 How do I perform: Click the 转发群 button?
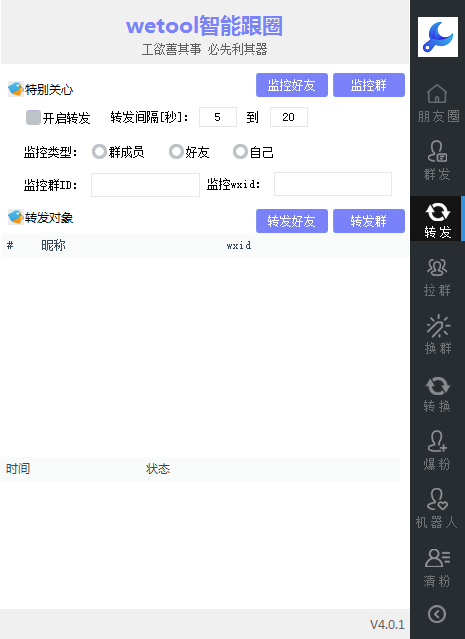pos(369,221)
